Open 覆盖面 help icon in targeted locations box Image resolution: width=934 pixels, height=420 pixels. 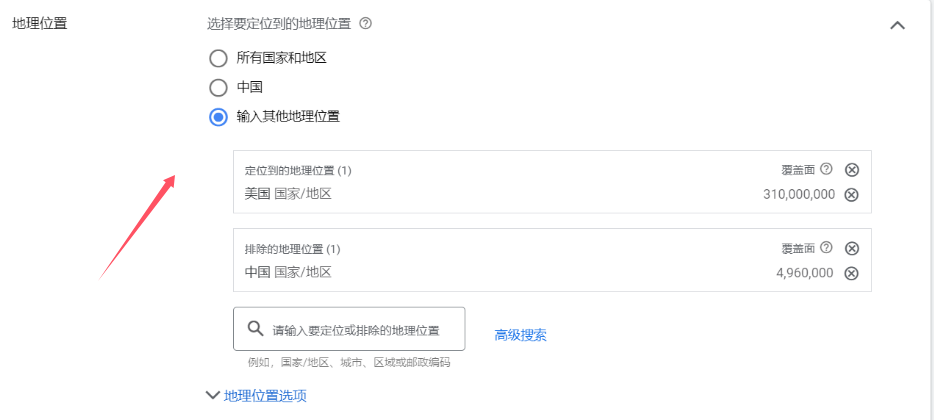(x=826, y=170)
